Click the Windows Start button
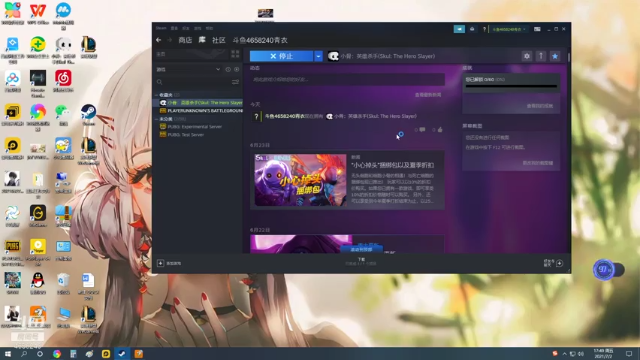 (8, 354)
